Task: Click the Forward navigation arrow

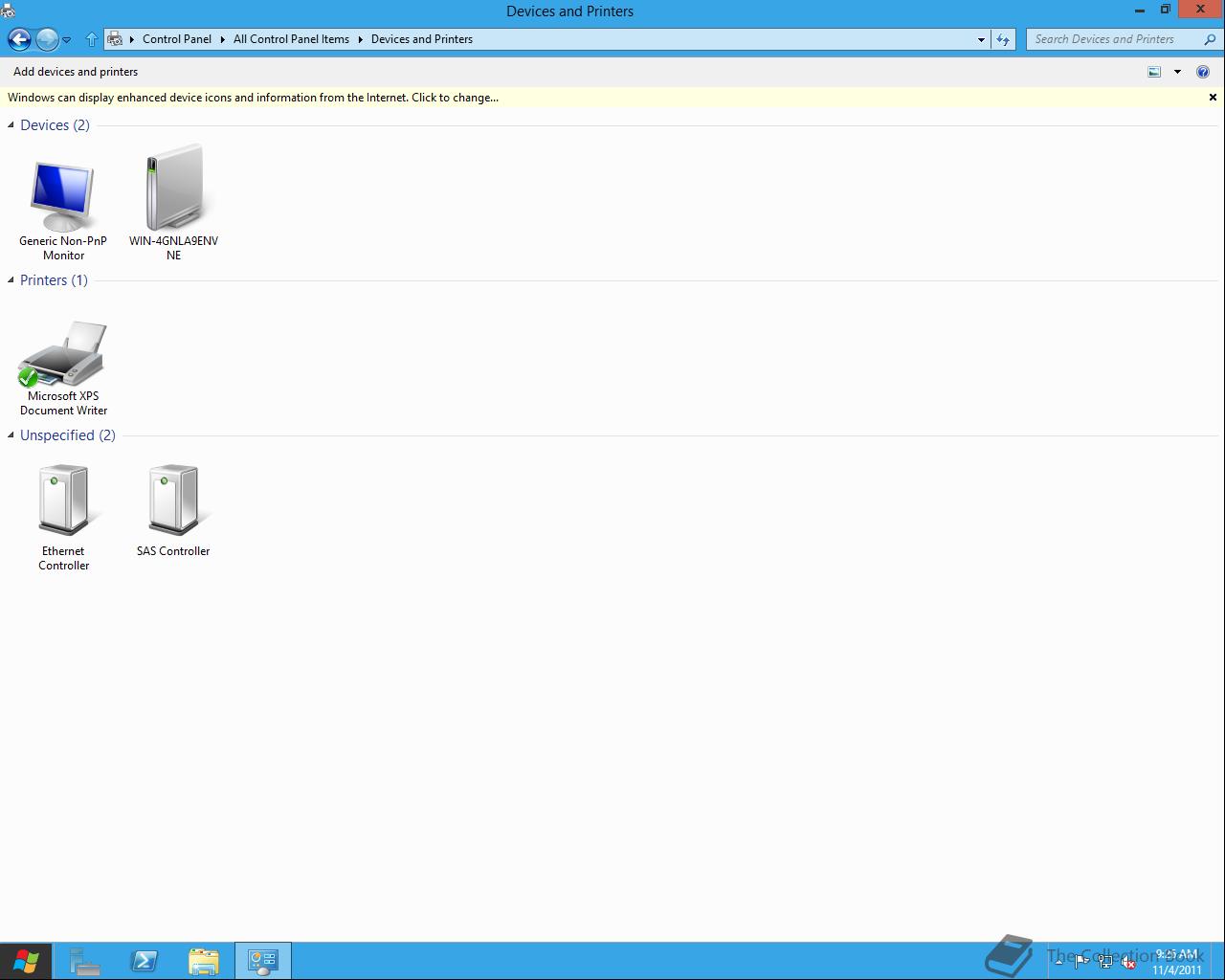Action: [x=46, y=39]
